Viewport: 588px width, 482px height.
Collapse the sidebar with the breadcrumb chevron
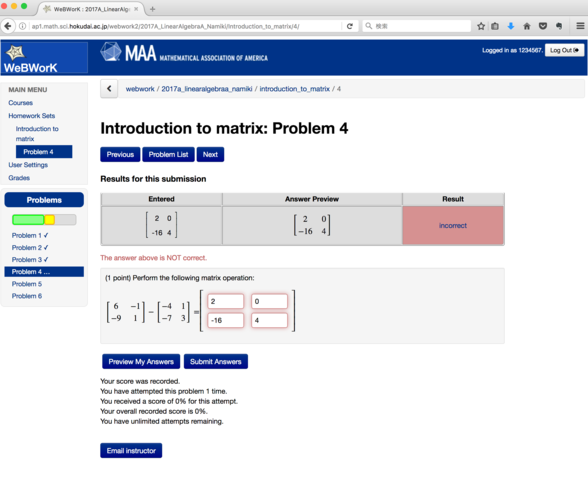click(x=109, y=89)
